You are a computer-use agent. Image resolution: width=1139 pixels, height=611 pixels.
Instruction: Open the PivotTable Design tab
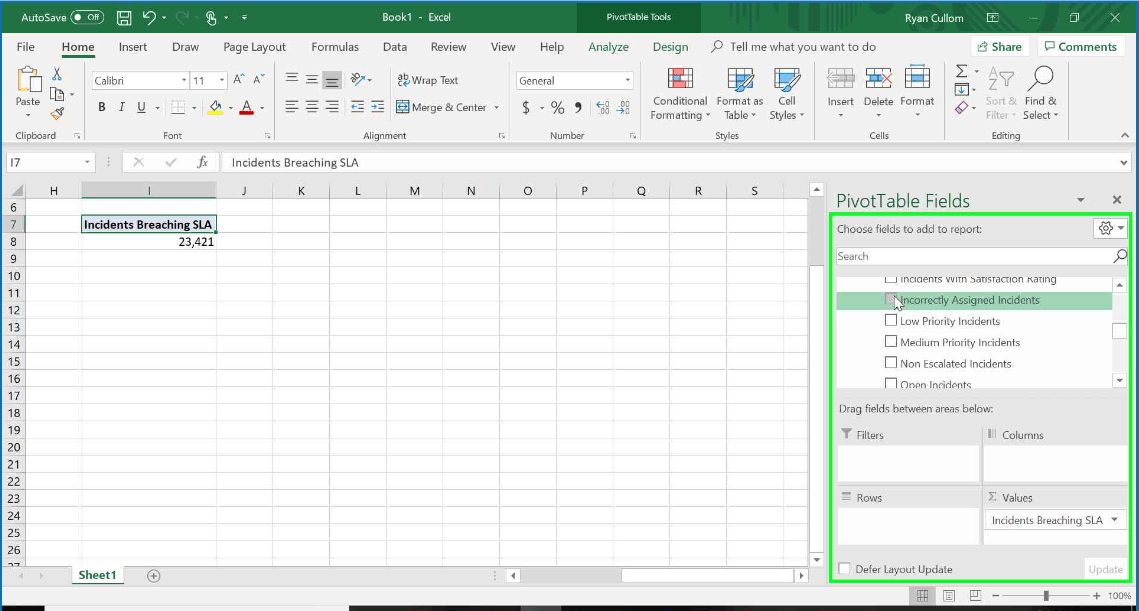coord(670,46)
